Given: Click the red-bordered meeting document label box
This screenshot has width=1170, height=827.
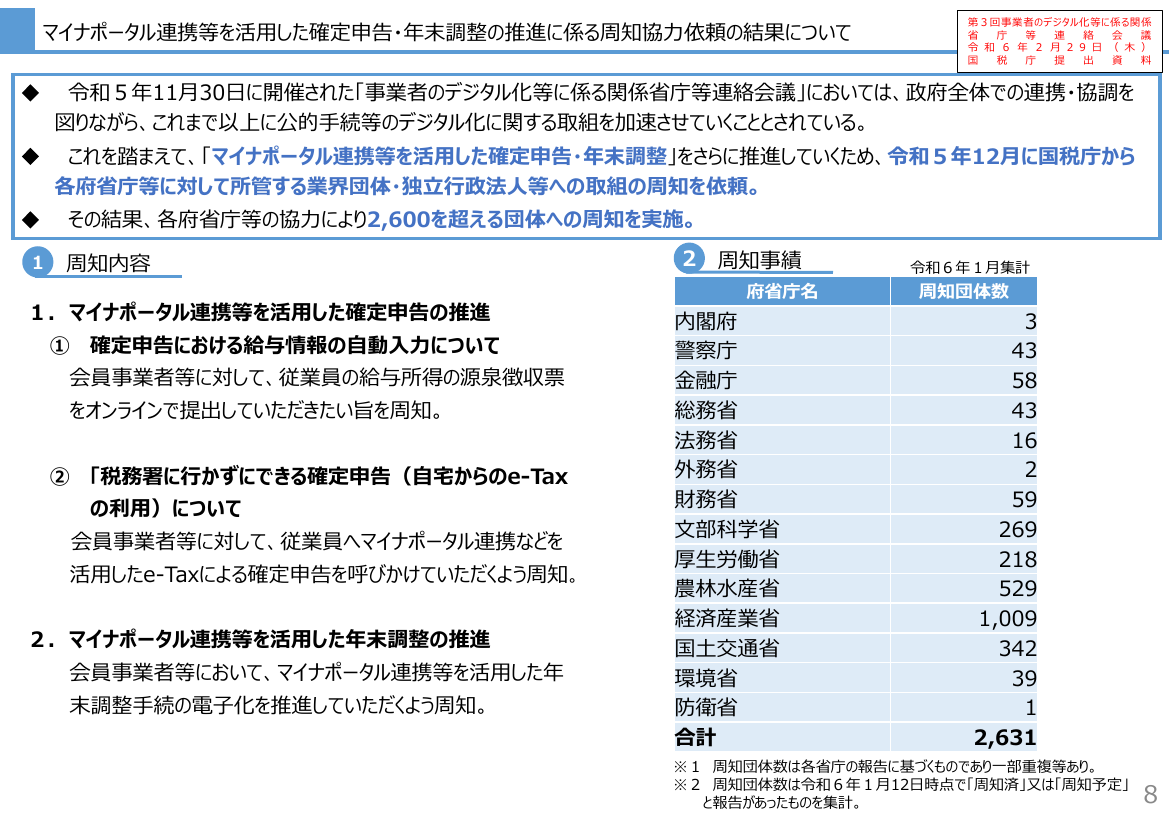Looking at the screenshot, I should click(1059, 41).
